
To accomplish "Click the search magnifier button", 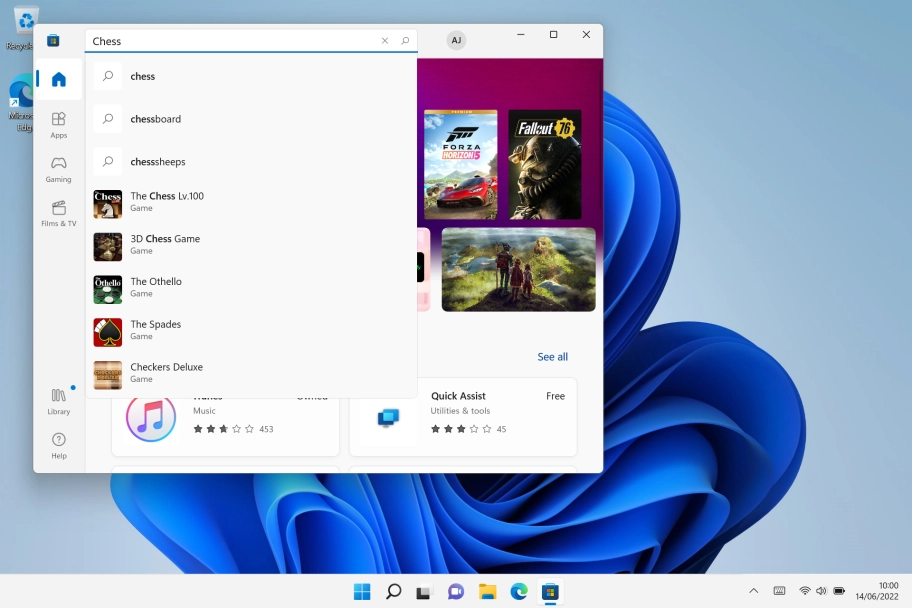I will click(405, 41).
